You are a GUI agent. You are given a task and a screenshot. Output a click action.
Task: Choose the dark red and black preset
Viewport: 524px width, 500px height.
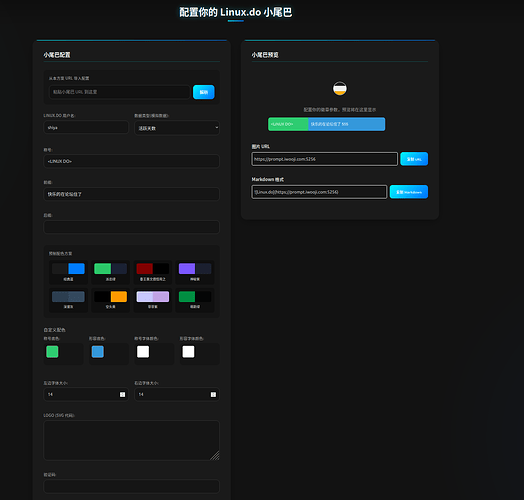tap(153, 272)
